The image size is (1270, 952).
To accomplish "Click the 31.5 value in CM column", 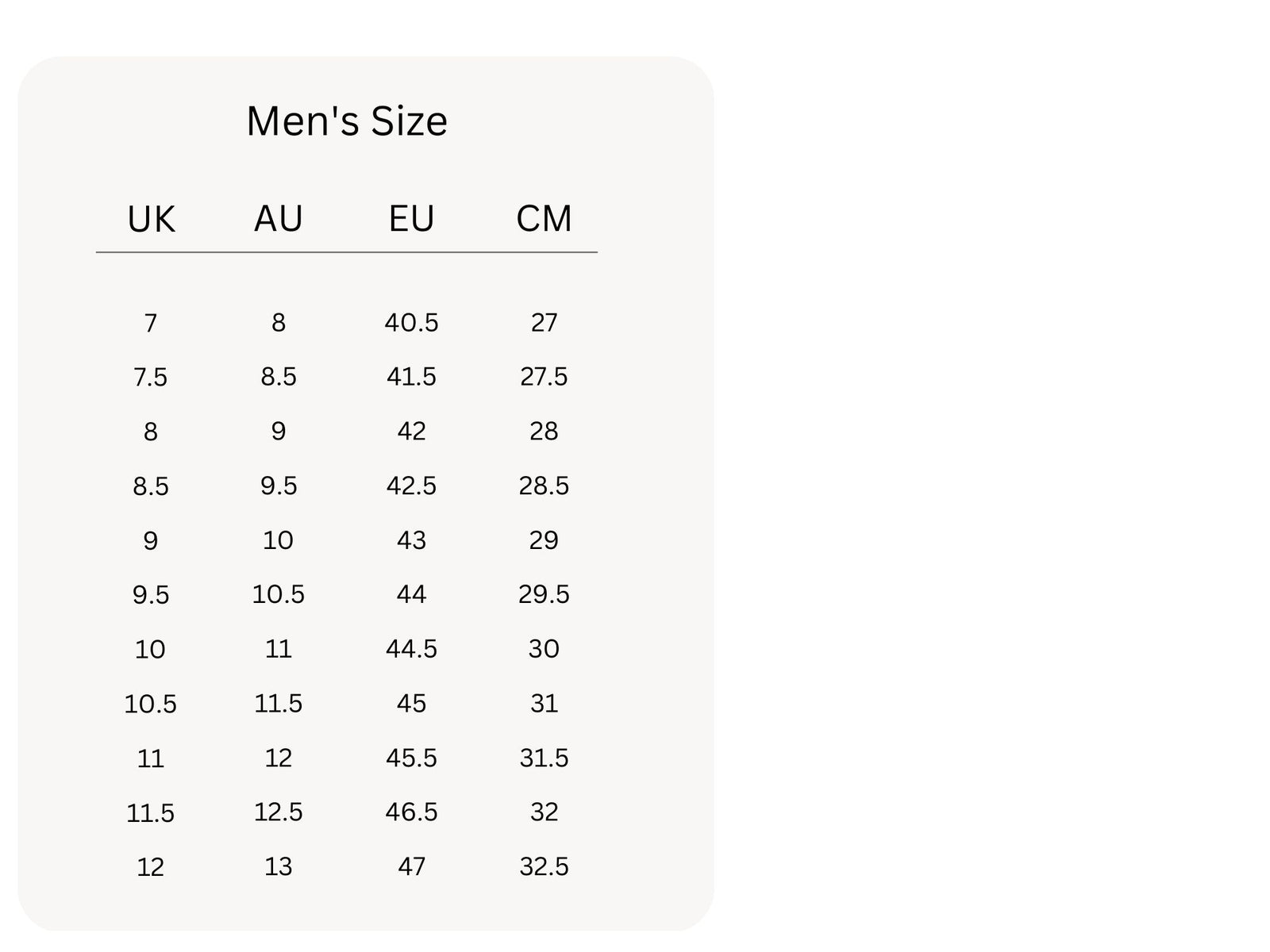I will 544,758.
